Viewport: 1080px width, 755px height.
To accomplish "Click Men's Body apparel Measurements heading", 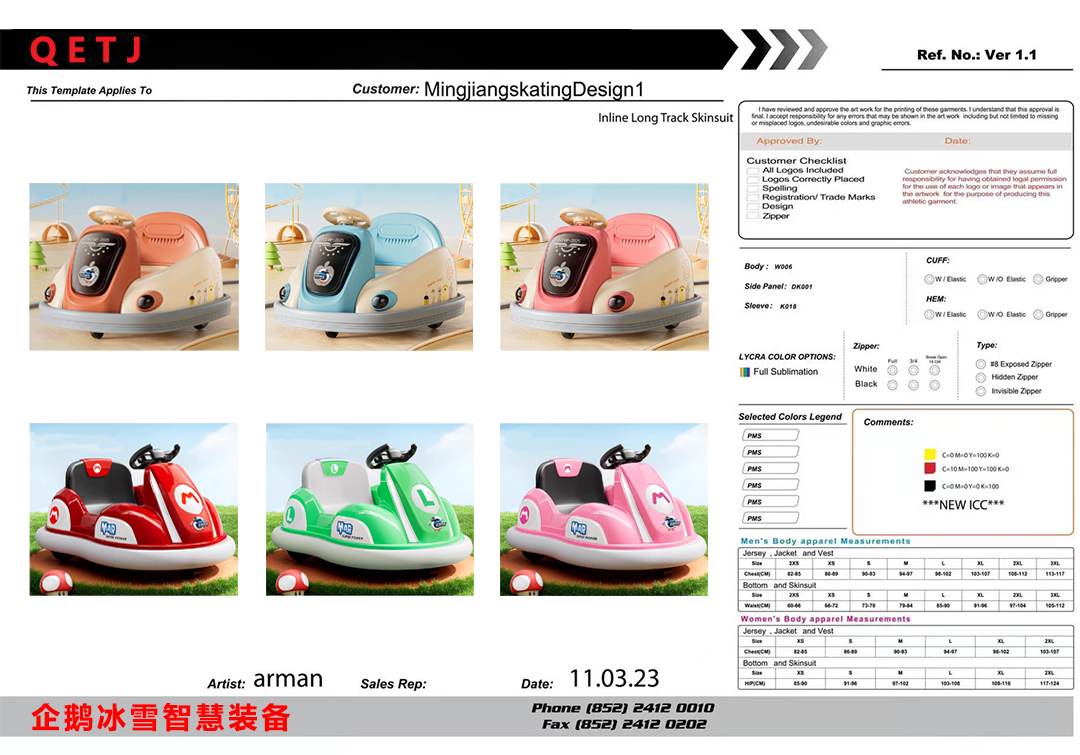I will click(x=825, y=541).
